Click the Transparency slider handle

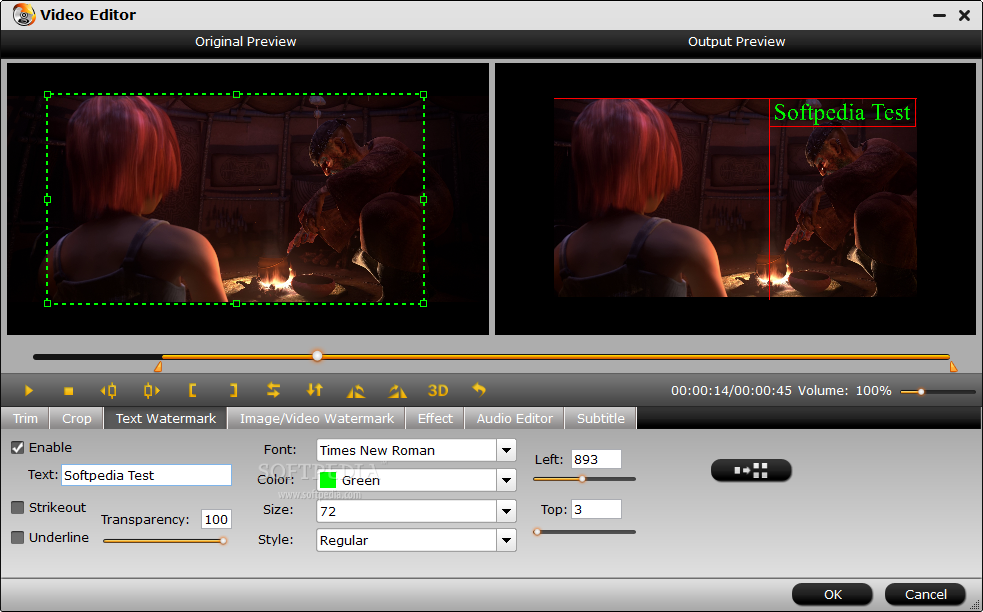click(223, 541)
